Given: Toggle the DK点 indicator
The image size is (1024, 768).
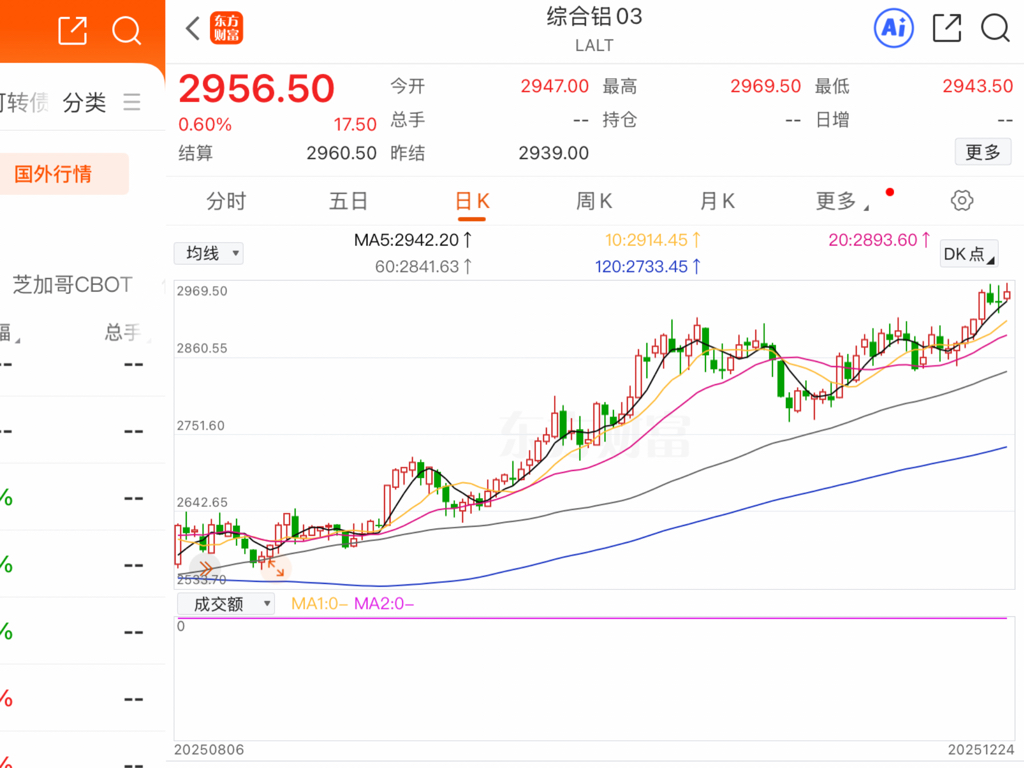Looking at the screenshot, I should (969, 254).
